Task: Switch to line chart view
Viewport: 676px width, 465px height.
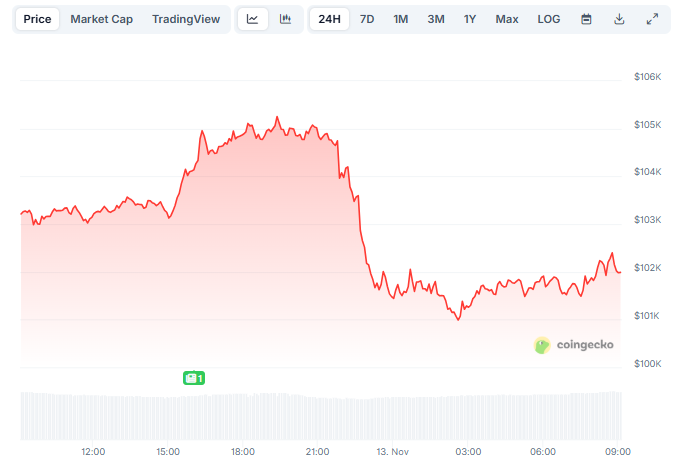Action: pos(253,19)
